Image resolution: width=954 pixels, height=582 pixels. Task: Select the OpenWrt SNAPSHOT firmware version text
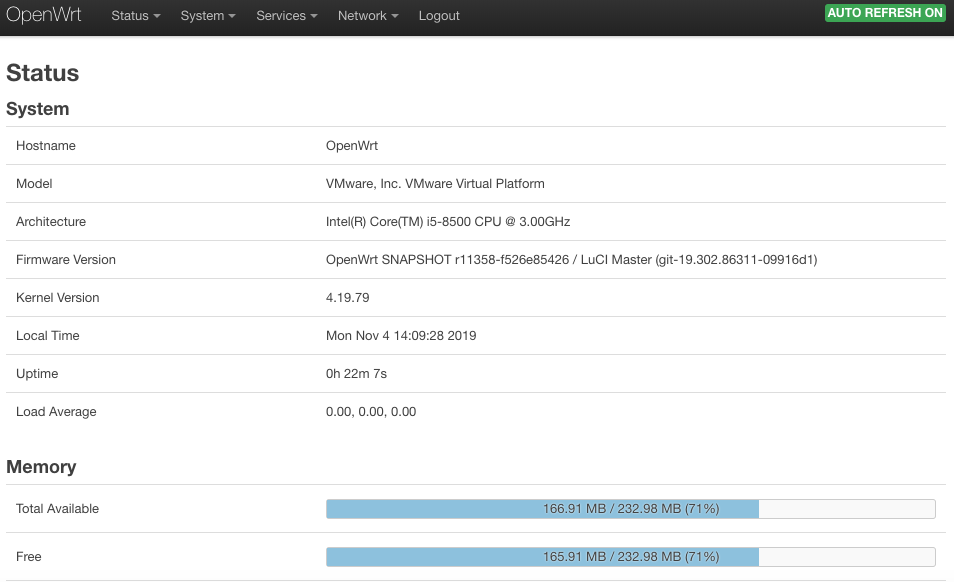pyautogui.click(x=571, y=260)
